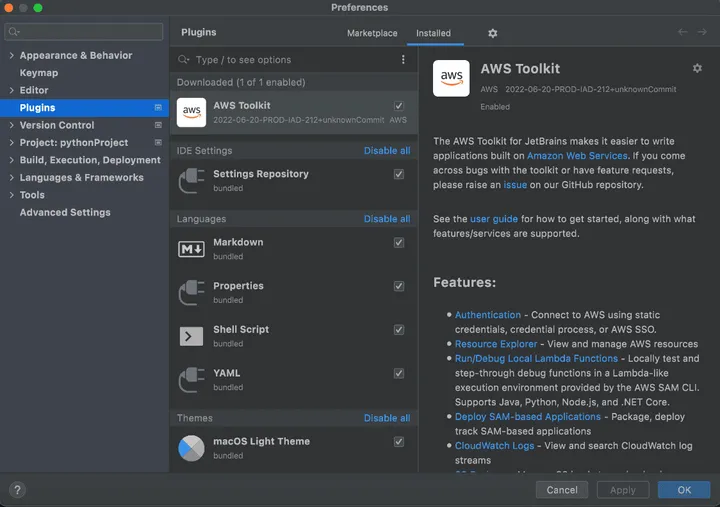
Task: Switch to the Marketplace tab
Action: pyautogui.click(x=372, y=33)
